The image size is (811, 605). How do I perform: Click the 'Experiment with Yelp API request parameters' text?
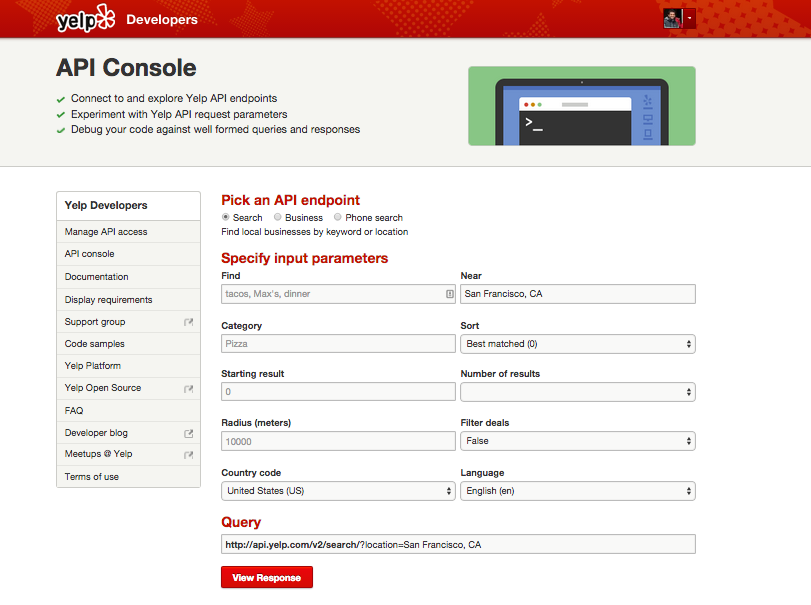179,114
